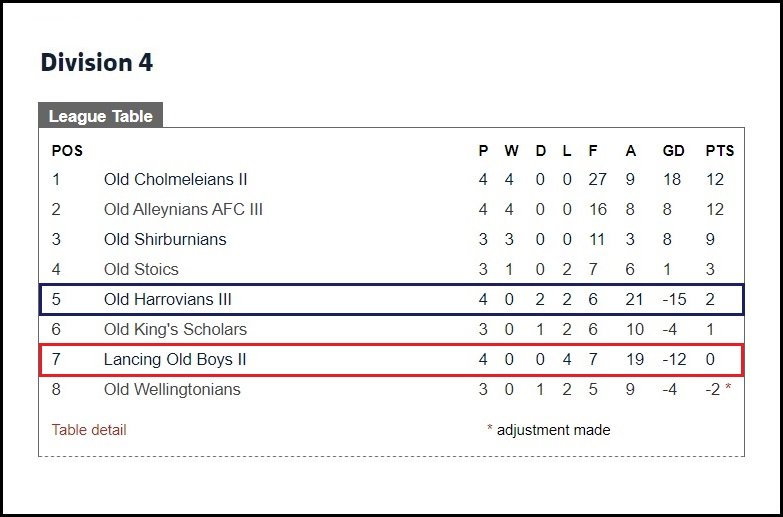Open Old Harrovians III team entry

tap(168, 299)
